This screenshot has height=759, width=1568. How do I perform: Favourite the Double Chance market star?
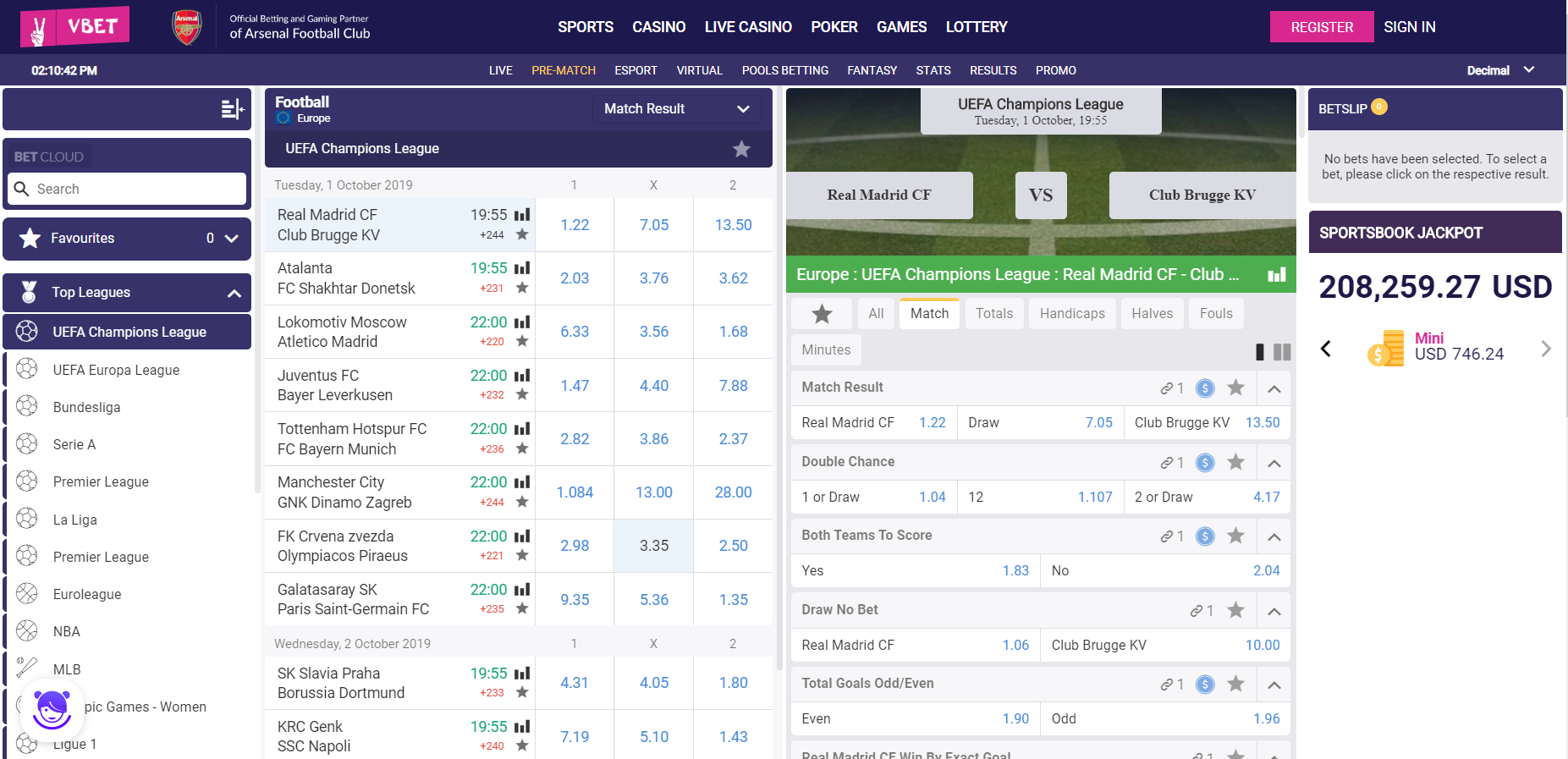pyautogui.click(x=1235, y=462)
